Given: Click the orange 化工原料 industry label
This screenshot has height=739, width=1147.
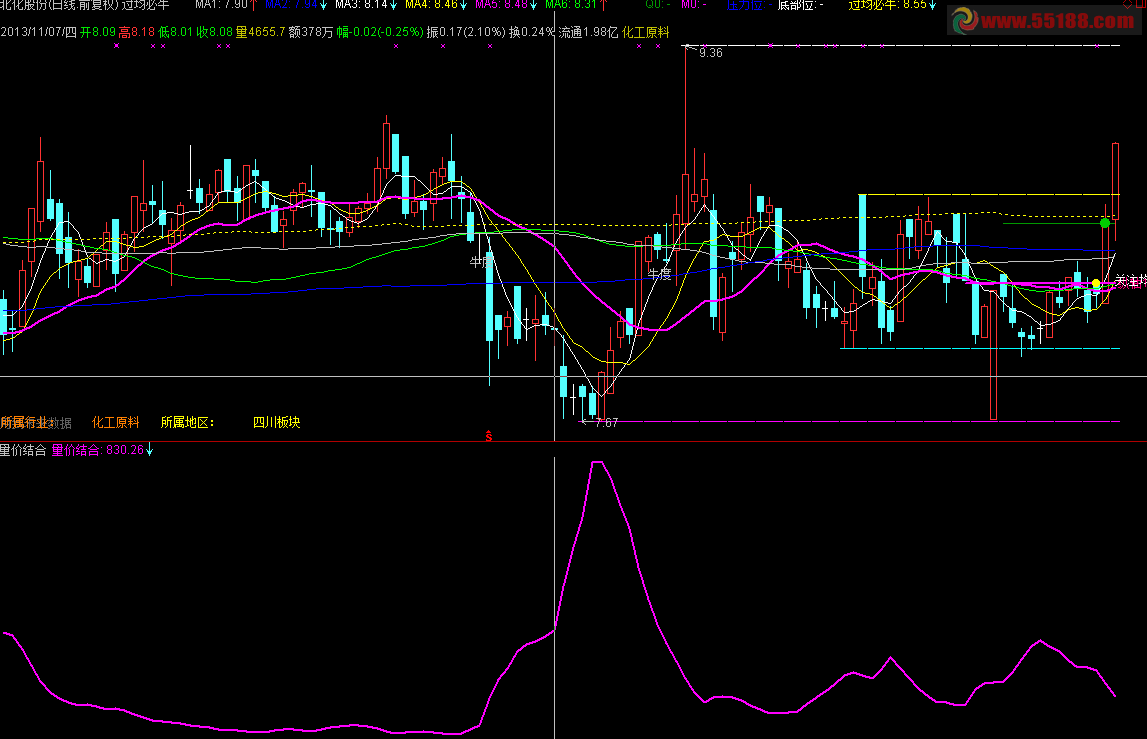Looking at the screenshot, I should click(x=116, y=422).
